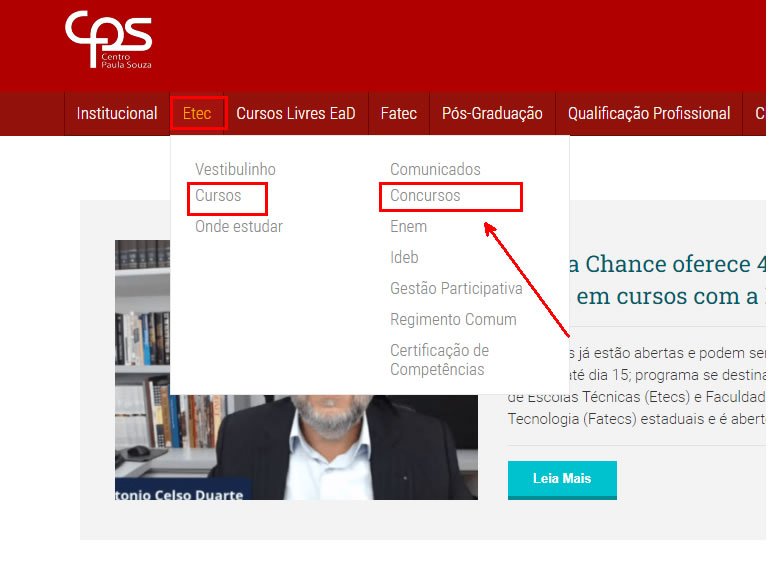Select the Pós-Graduação menu item
Image resolution: width=775 pixels, height=586 pixels.
coord(492,114)
